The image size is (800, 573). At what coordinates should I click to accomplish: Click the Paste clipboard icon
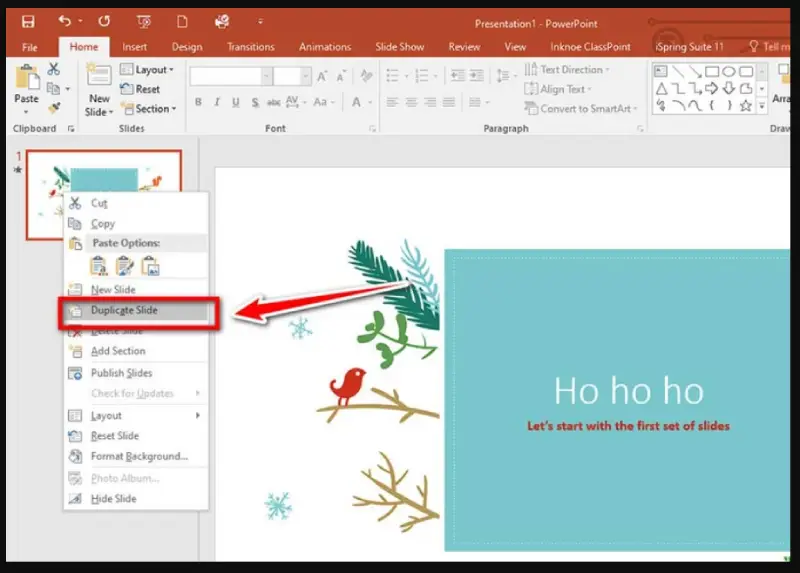(x=27, y=78)
